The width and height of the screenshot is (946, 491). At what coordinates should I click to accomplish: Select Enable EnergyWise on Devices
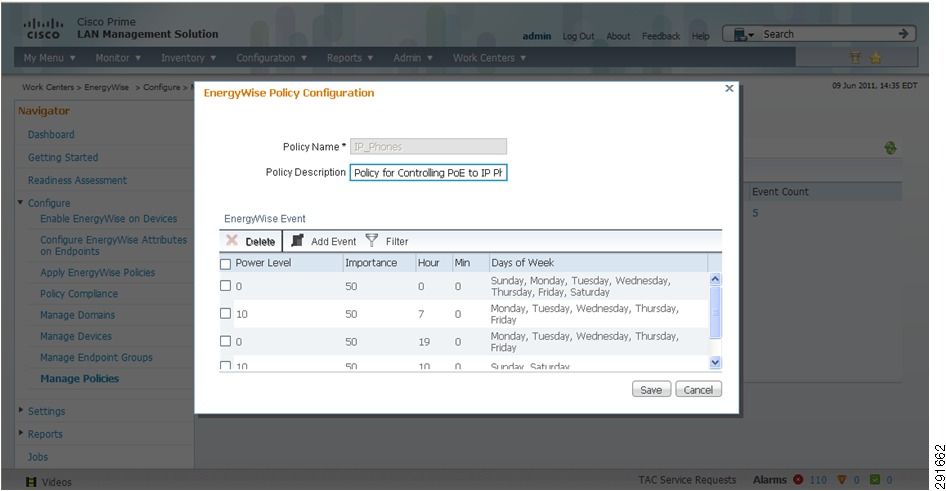(109, 218)
